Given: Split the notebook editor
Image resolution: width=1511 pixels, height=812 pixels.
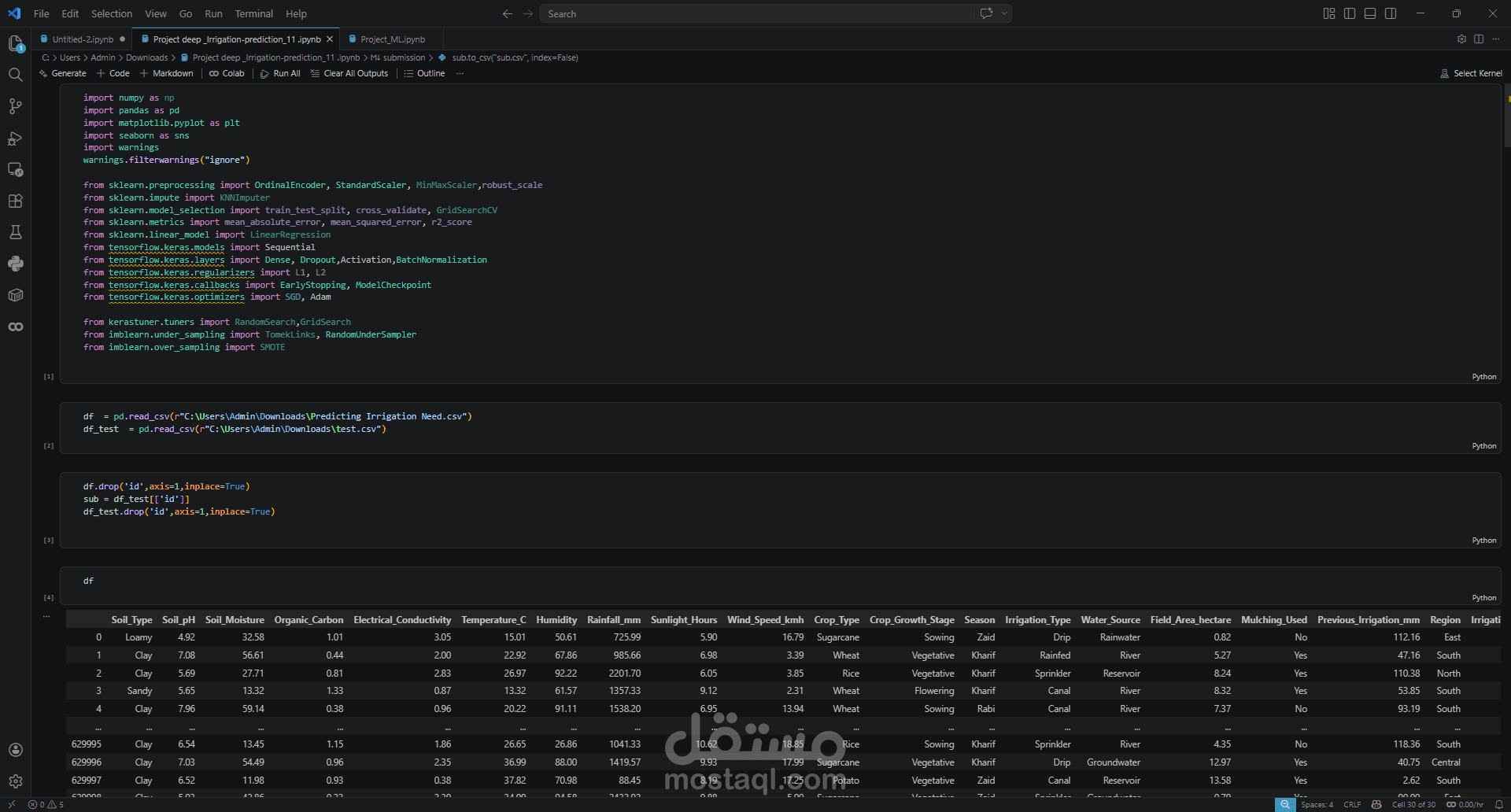Looking at the screenshot, I should [x=1479, y=39].
